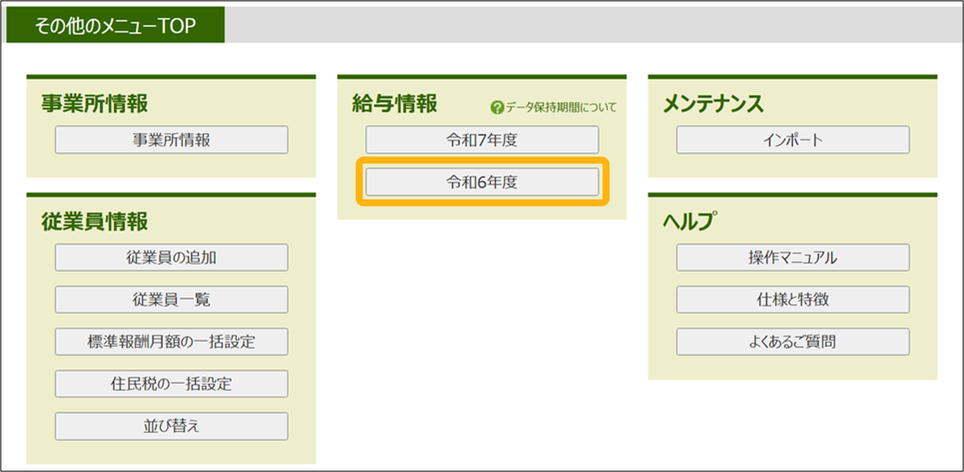Open the データ保持期間について link
This screenshot has width=964, height=472.
pyautogui.click(x=560, y=107)
